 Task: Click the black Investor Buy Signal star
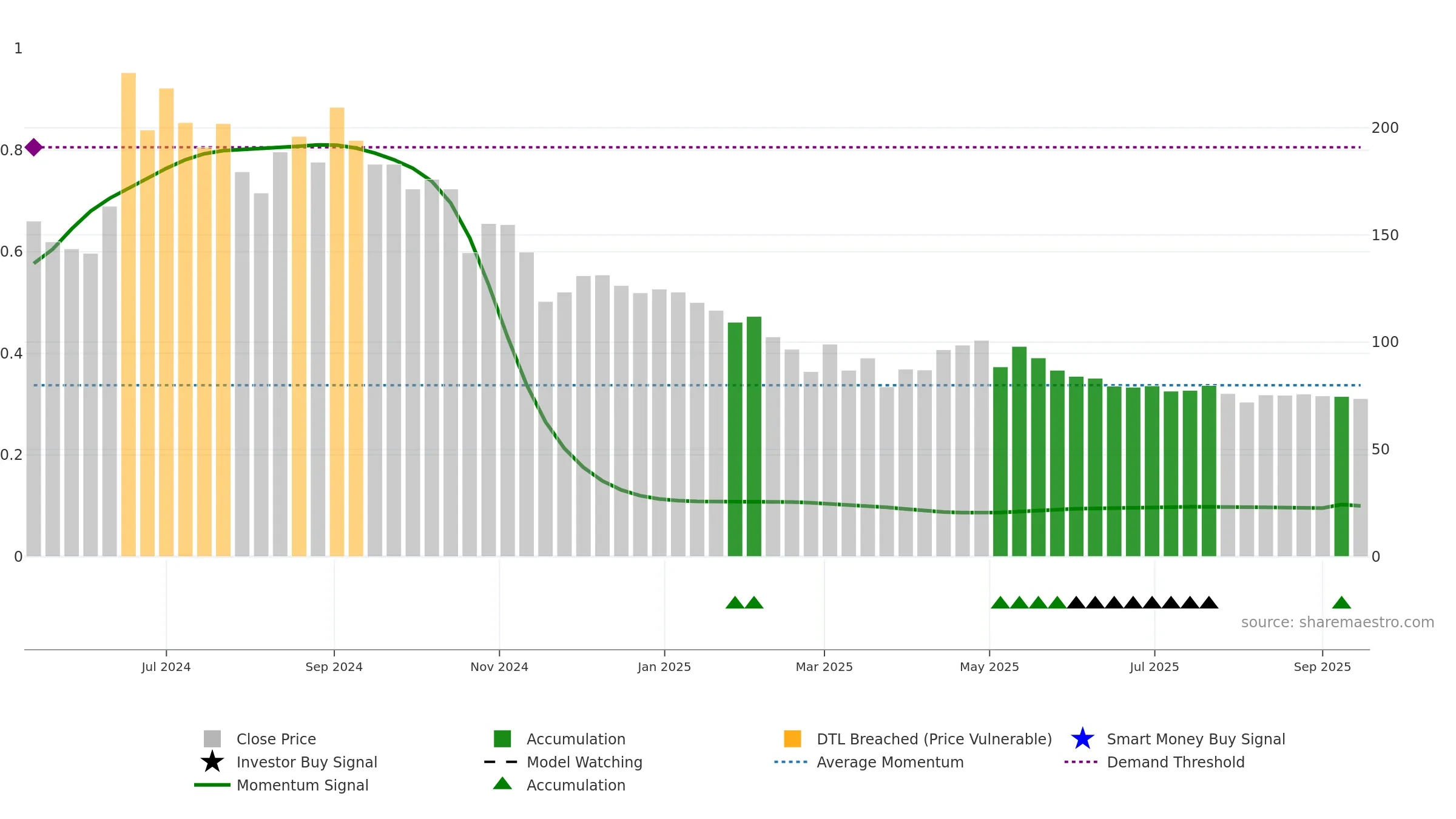tap(212, 762)
